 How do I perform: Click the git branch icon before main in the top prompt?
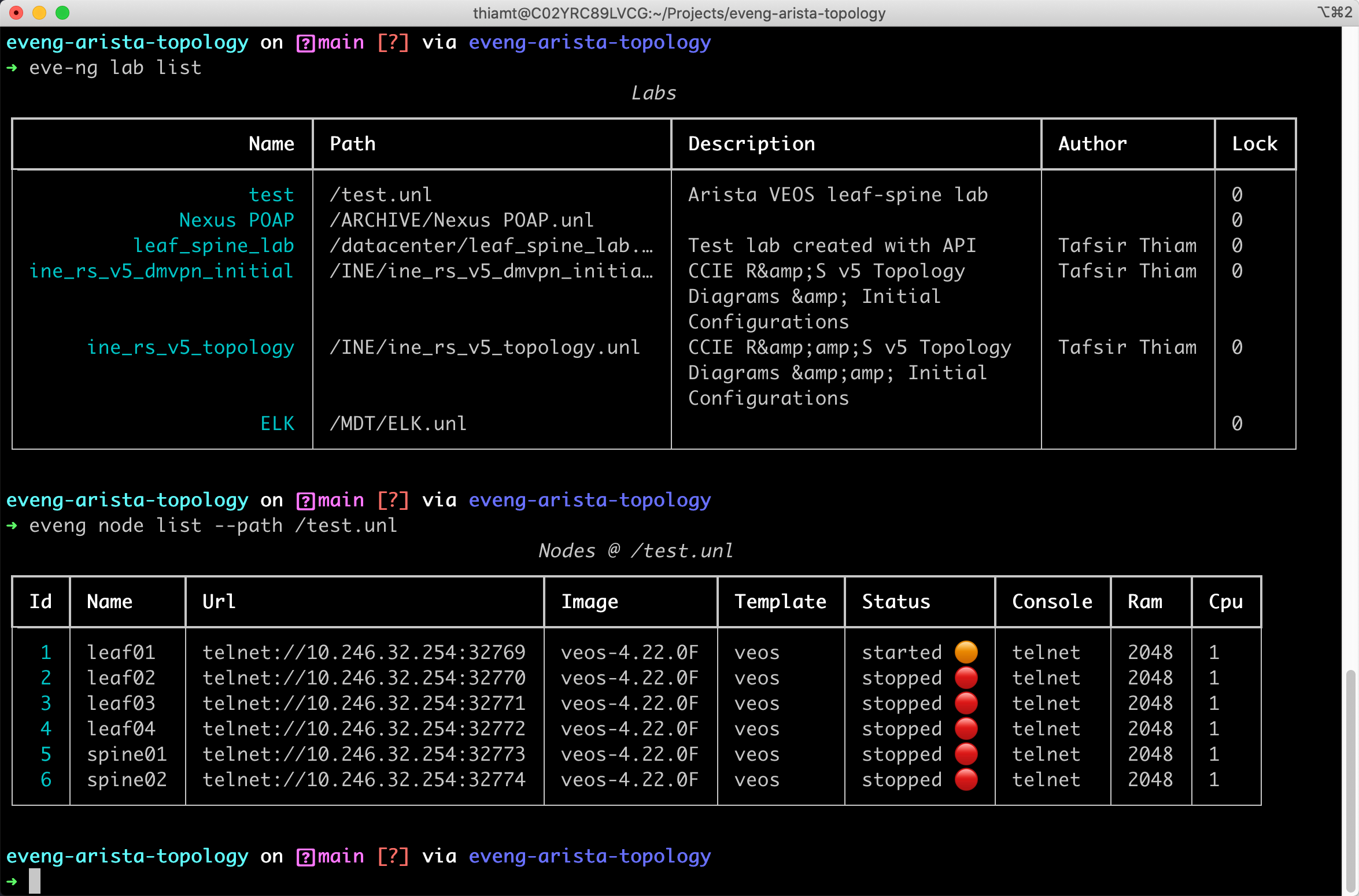[x=305, y=43]
